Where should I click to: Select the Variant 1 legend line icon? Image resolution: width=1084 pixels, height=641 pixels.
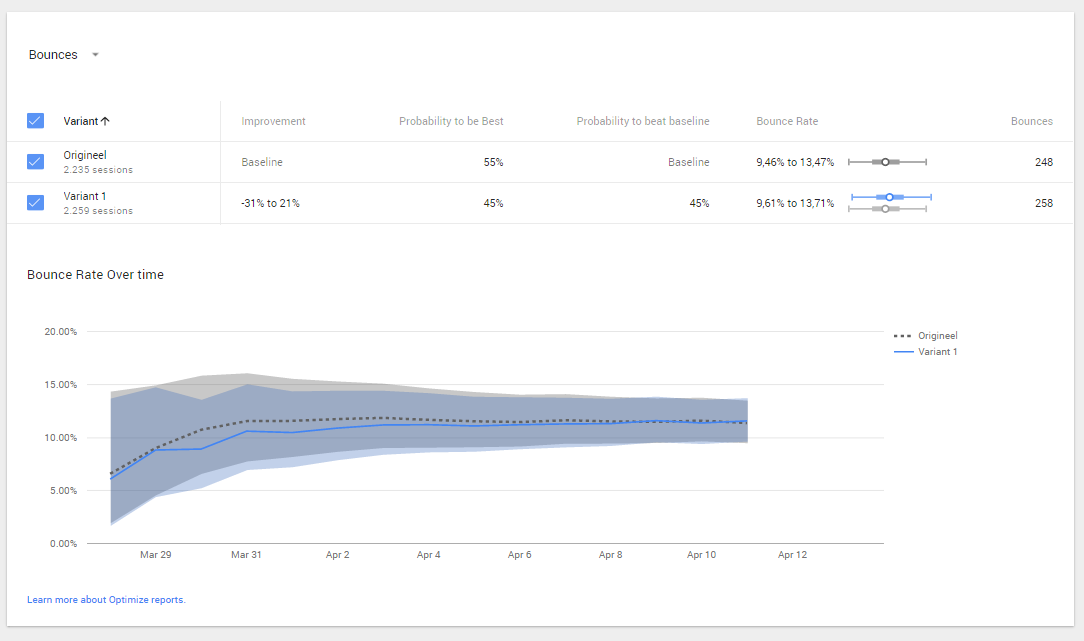(901, 352)
